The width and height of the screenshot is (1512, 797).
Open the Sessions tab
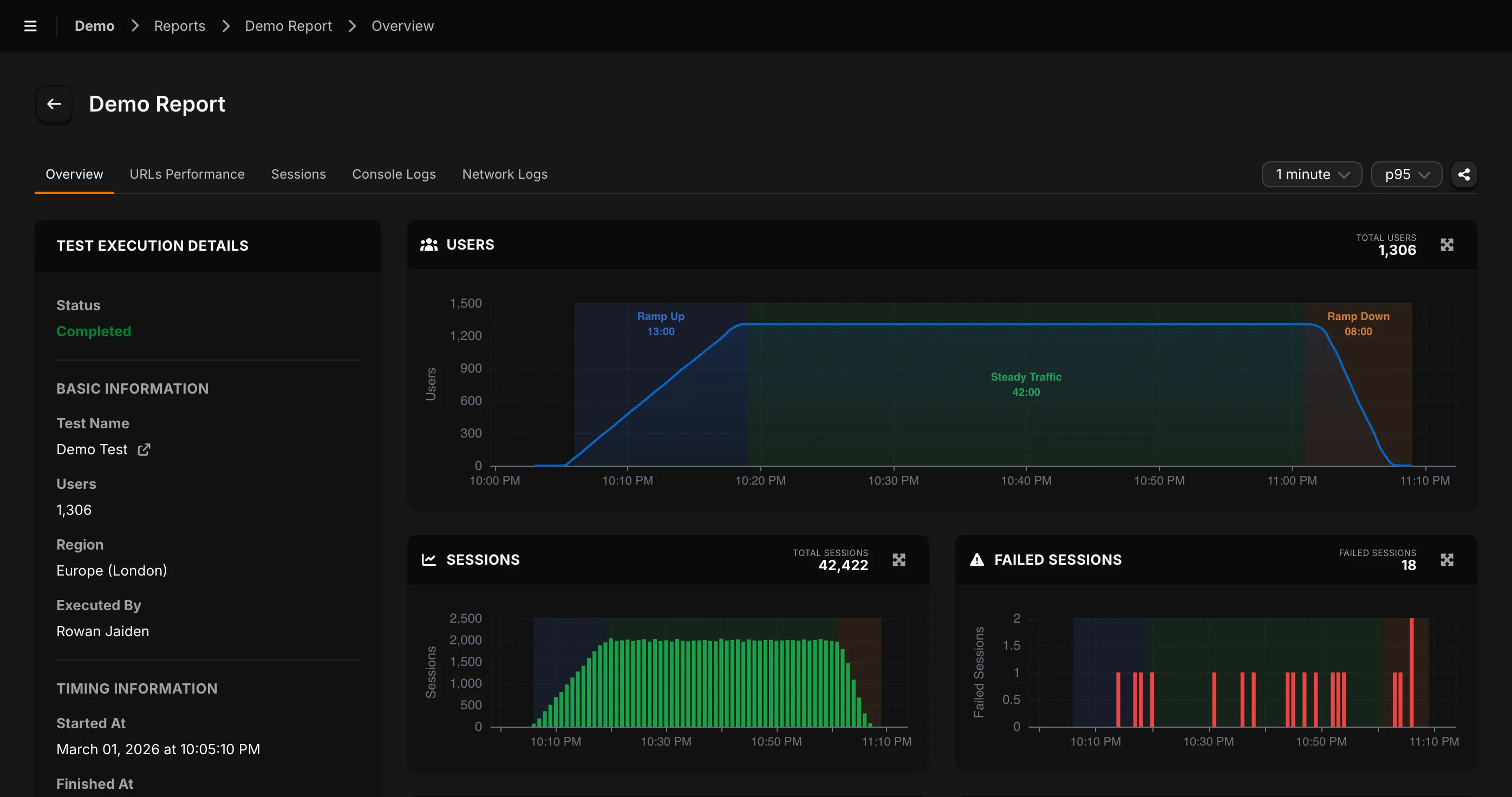coord(298,174)
